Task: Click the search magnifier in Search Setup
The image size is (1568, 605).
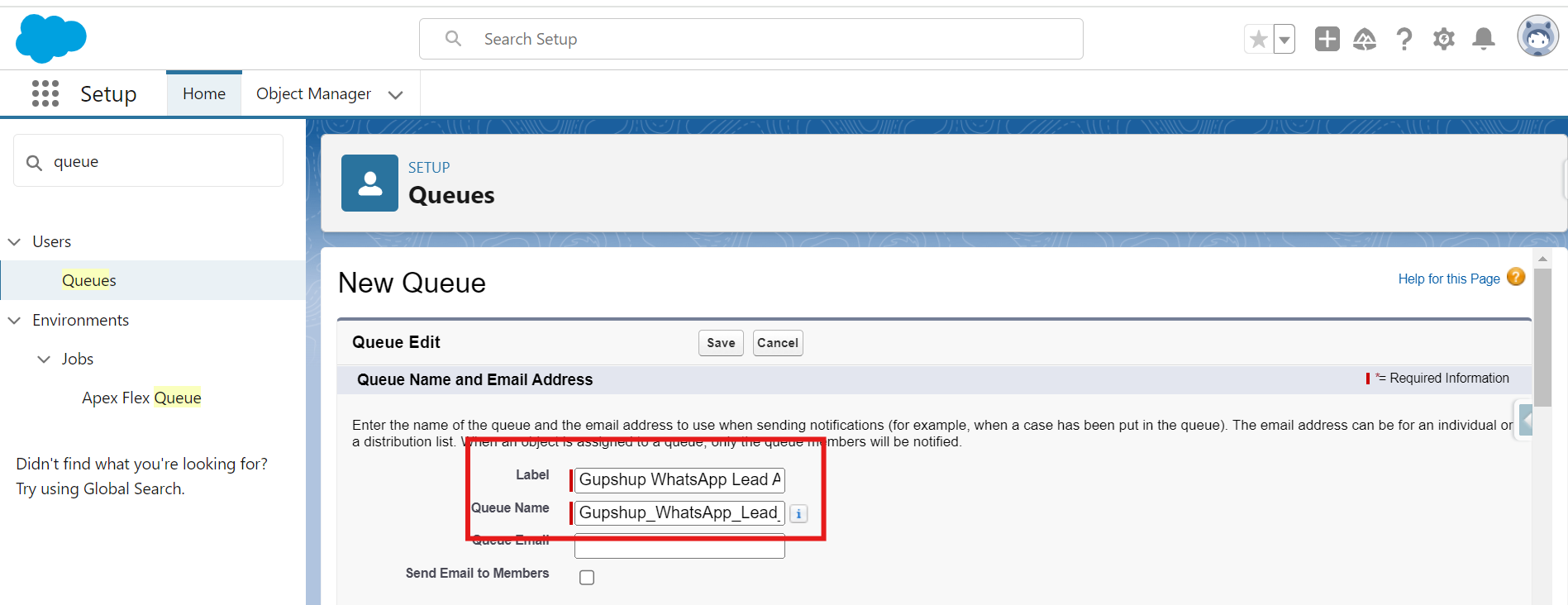Action: [x=453, y=39]
